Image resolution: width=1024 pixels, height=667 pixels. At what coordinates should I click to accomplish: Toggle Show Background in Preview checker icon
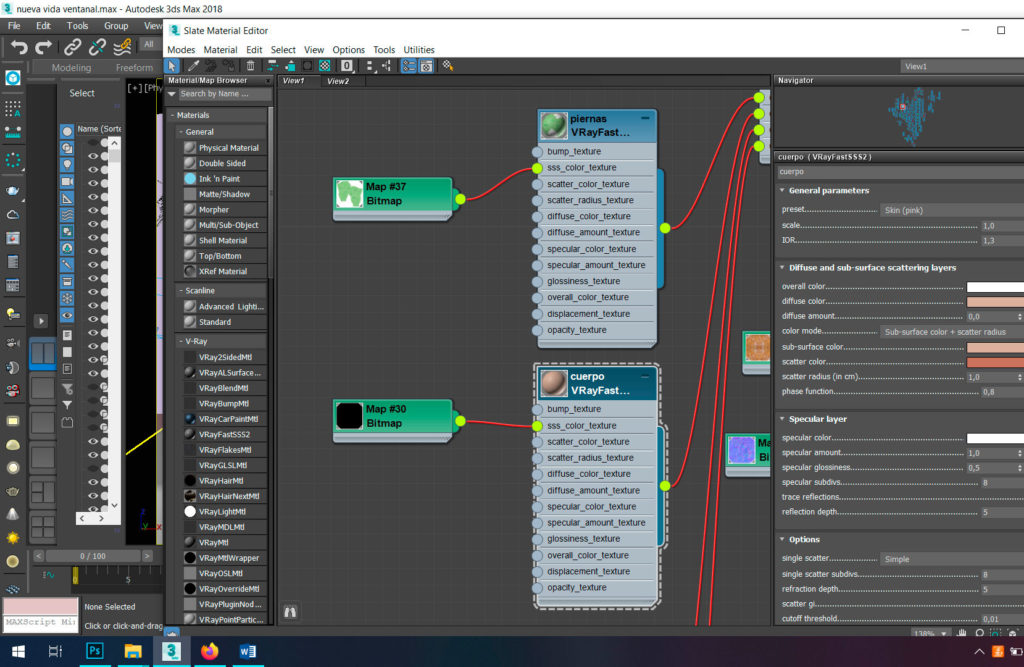point(324,66)
